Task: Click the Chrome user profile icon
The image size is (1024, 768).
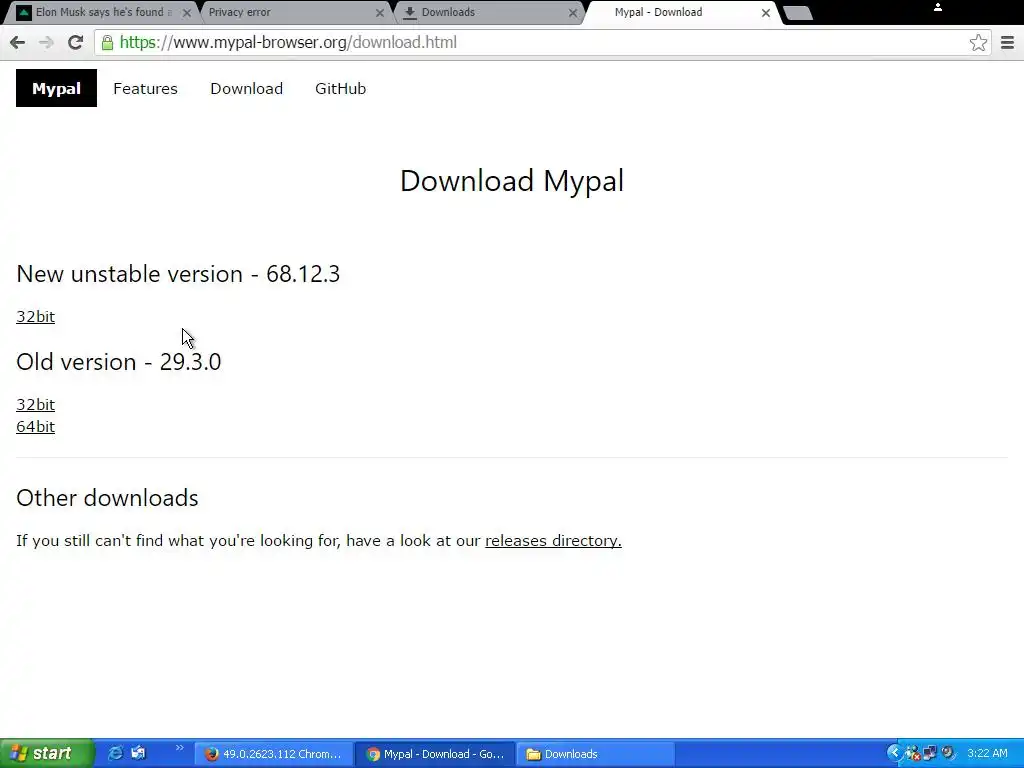Action: (938, 7)
